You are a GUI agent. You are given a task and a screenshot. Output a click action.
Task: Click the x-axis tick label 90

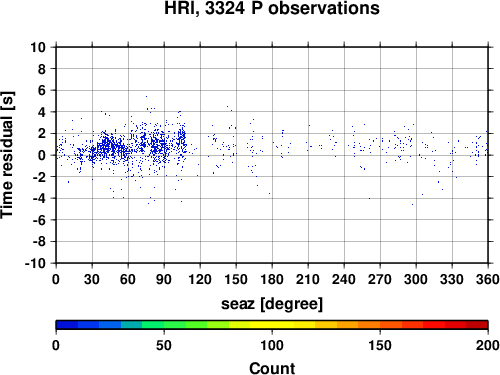tap(164, 279)
